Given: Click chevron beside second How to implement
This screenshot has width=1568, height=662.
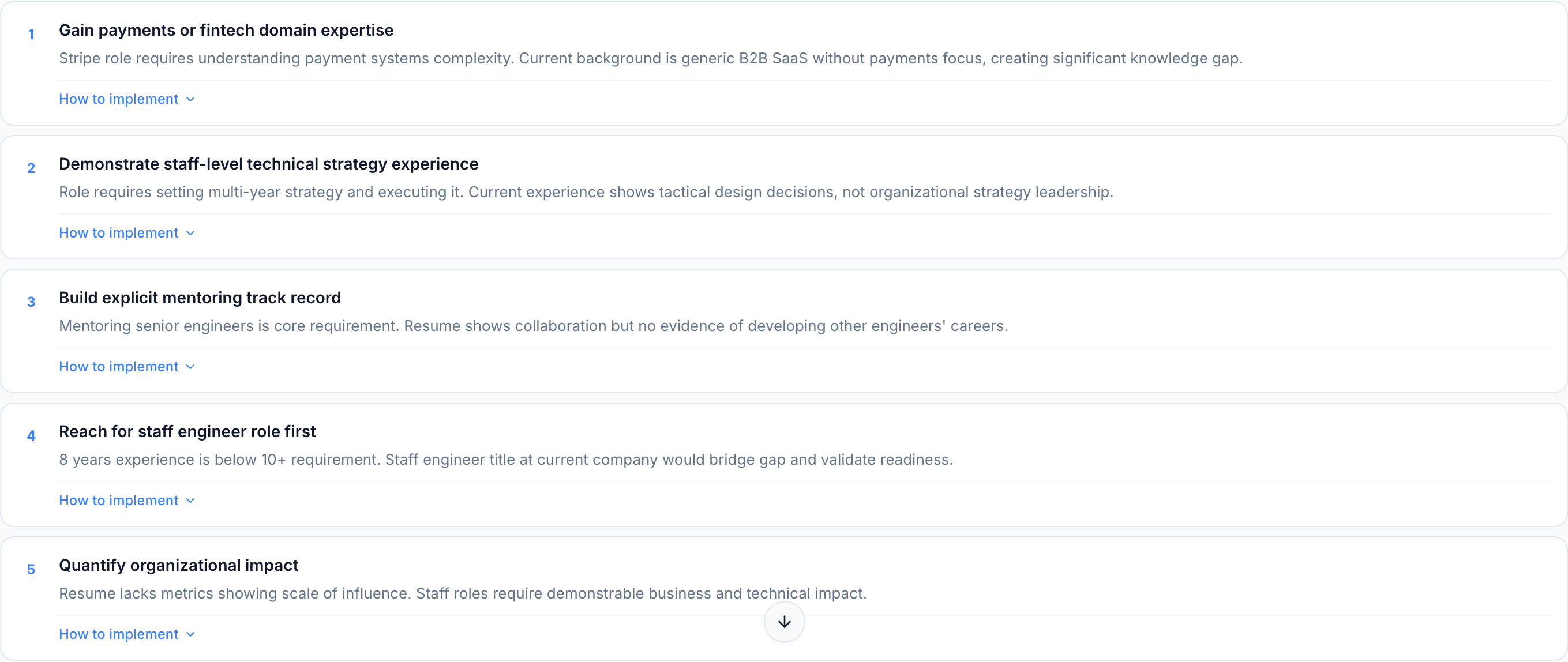Looking at the screenshot, I should click(190, 234).
